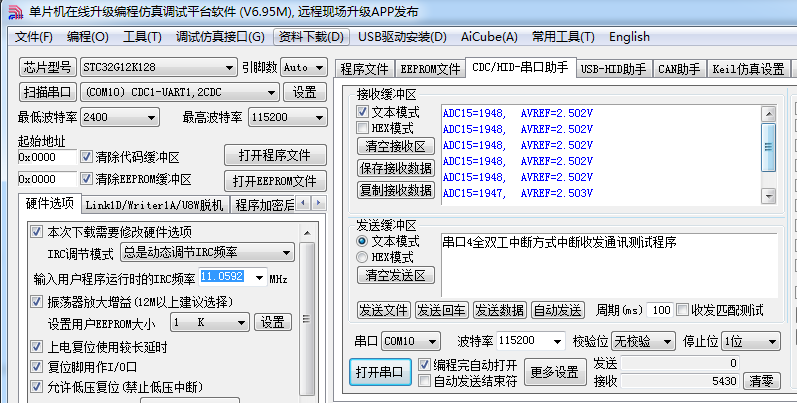Click the hardware options scroll up arrow
This screenshot has width=797, height=403.
(x=306, y=233)
